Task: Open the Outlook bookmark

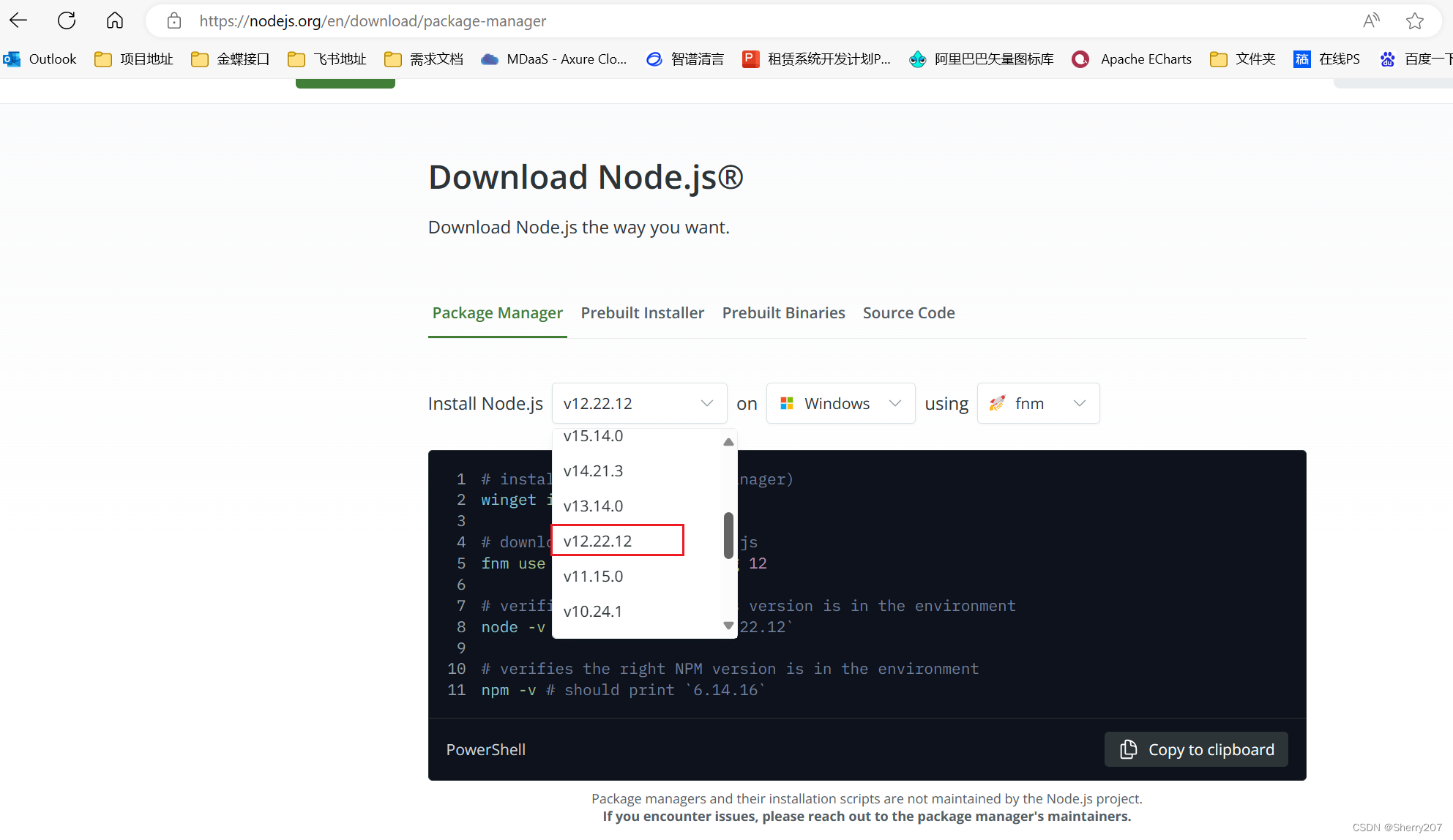Action: coord(40,59)
